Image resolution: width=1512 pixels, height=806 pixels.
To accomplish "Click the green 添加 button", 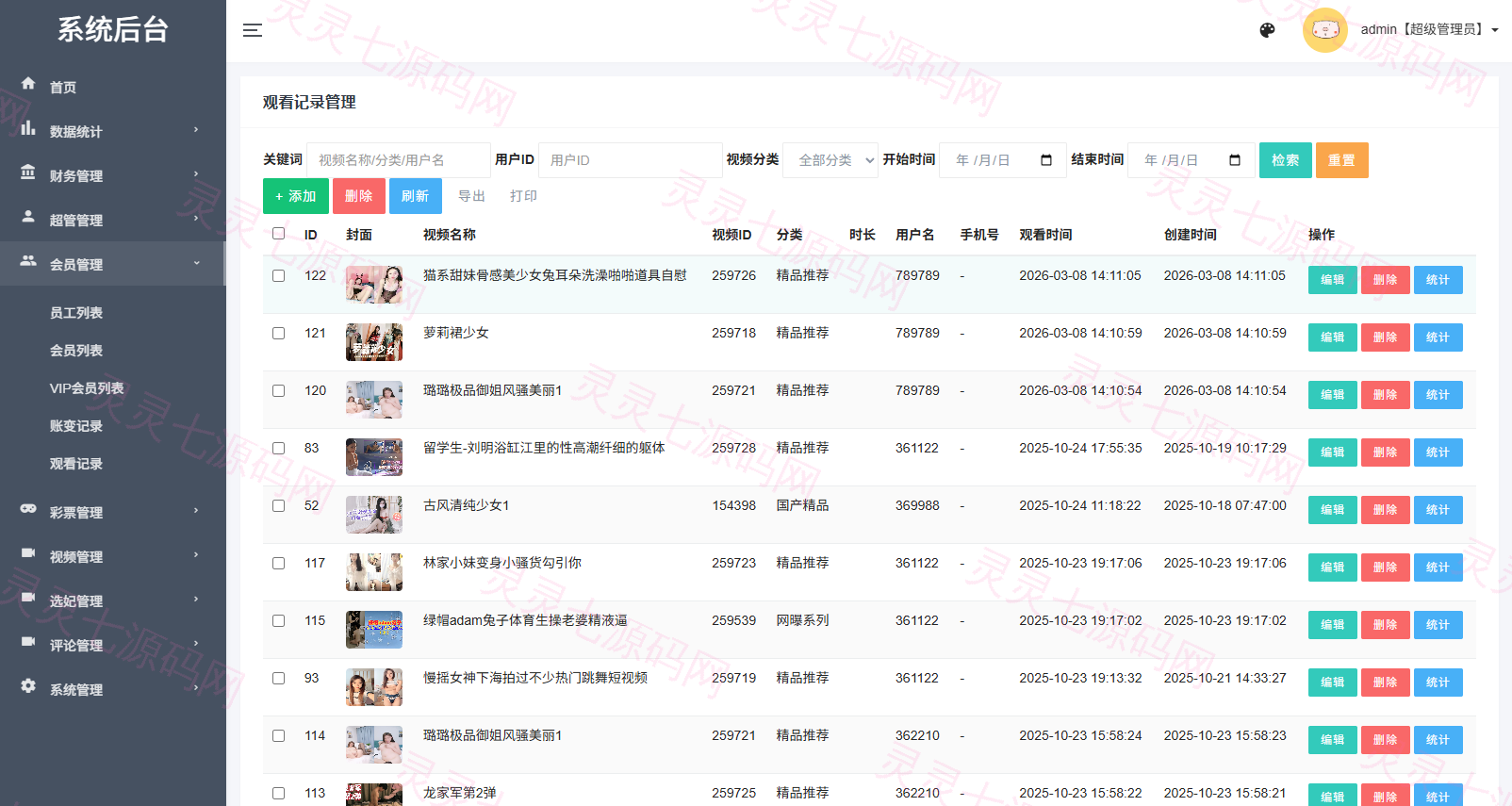I will tap(296, 196).
